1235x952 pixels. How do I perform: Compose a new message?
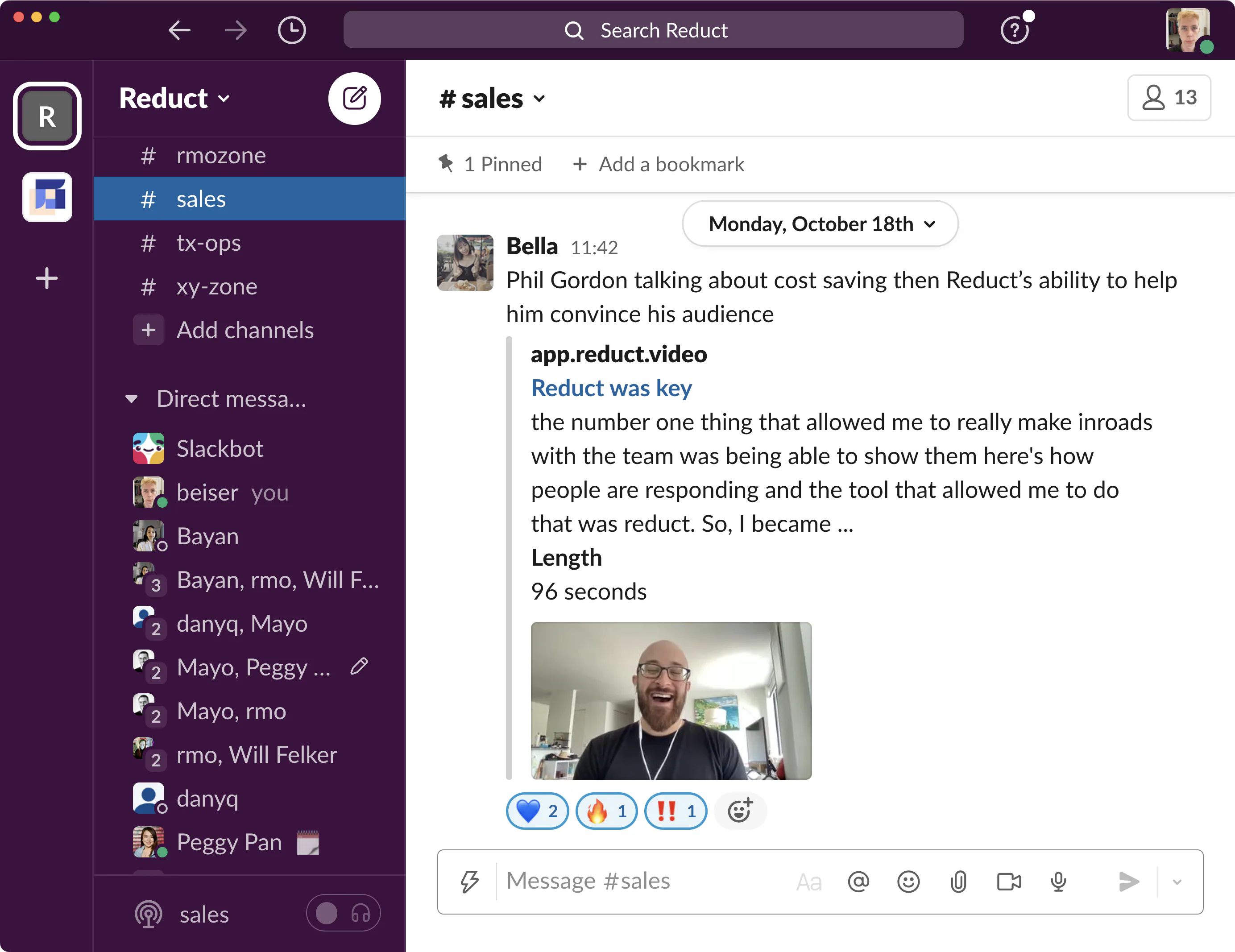(x=355, y=98)
